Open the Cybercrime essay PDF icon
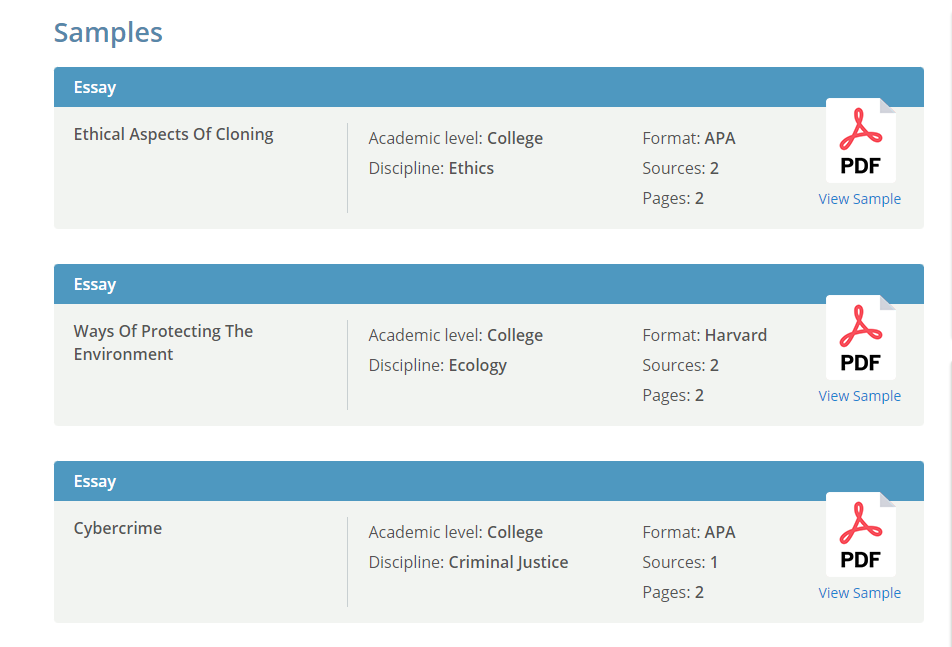Screen dimensions: 952x647 (x=860, y=534)
